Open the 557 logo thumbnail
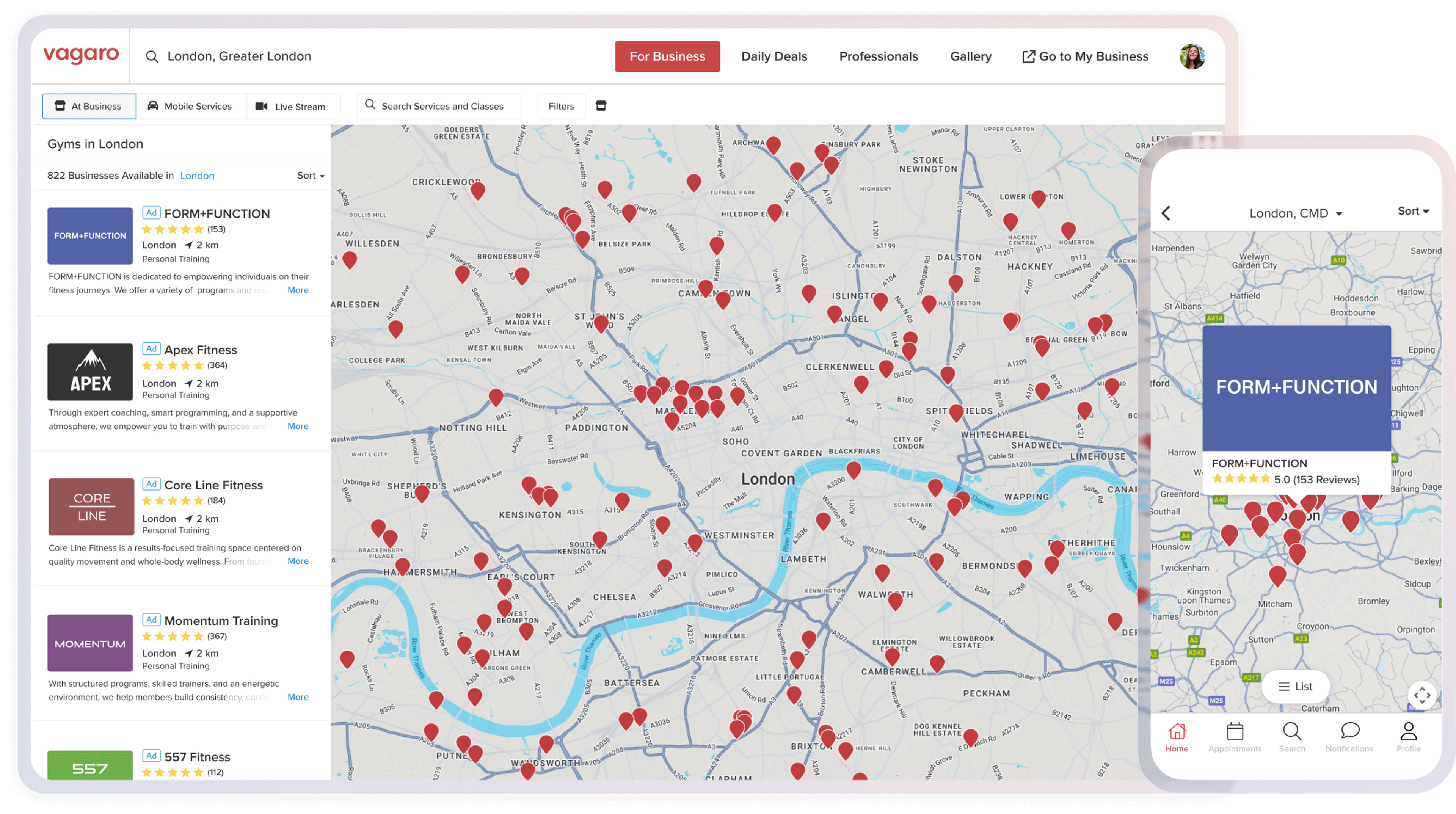 click(90, 765)
